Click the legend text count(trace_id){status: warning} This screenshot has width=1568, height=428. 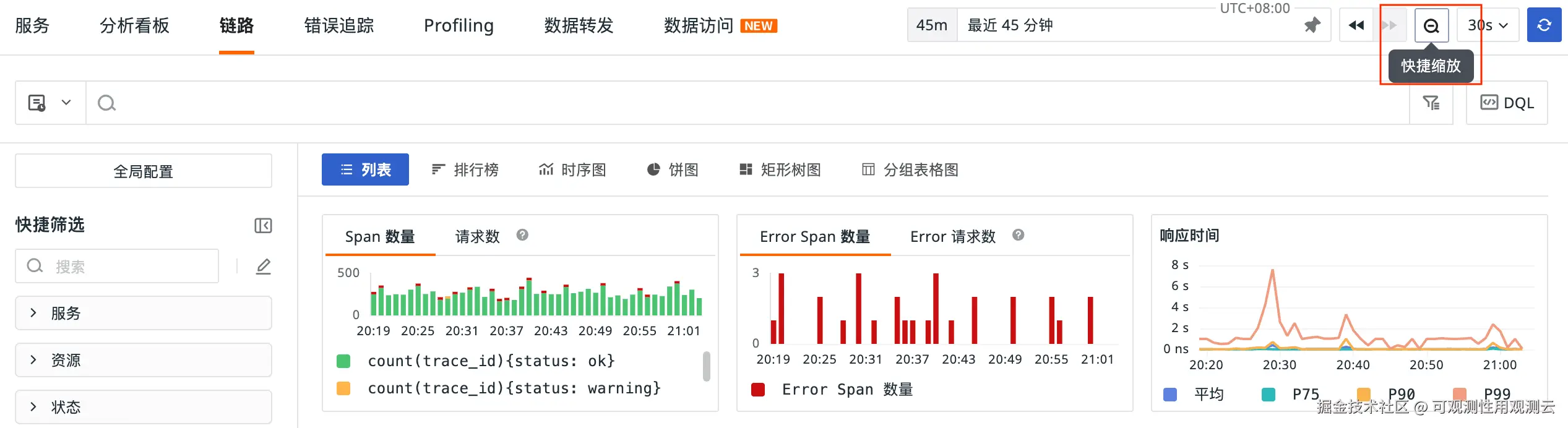click(x=514, y=388)
